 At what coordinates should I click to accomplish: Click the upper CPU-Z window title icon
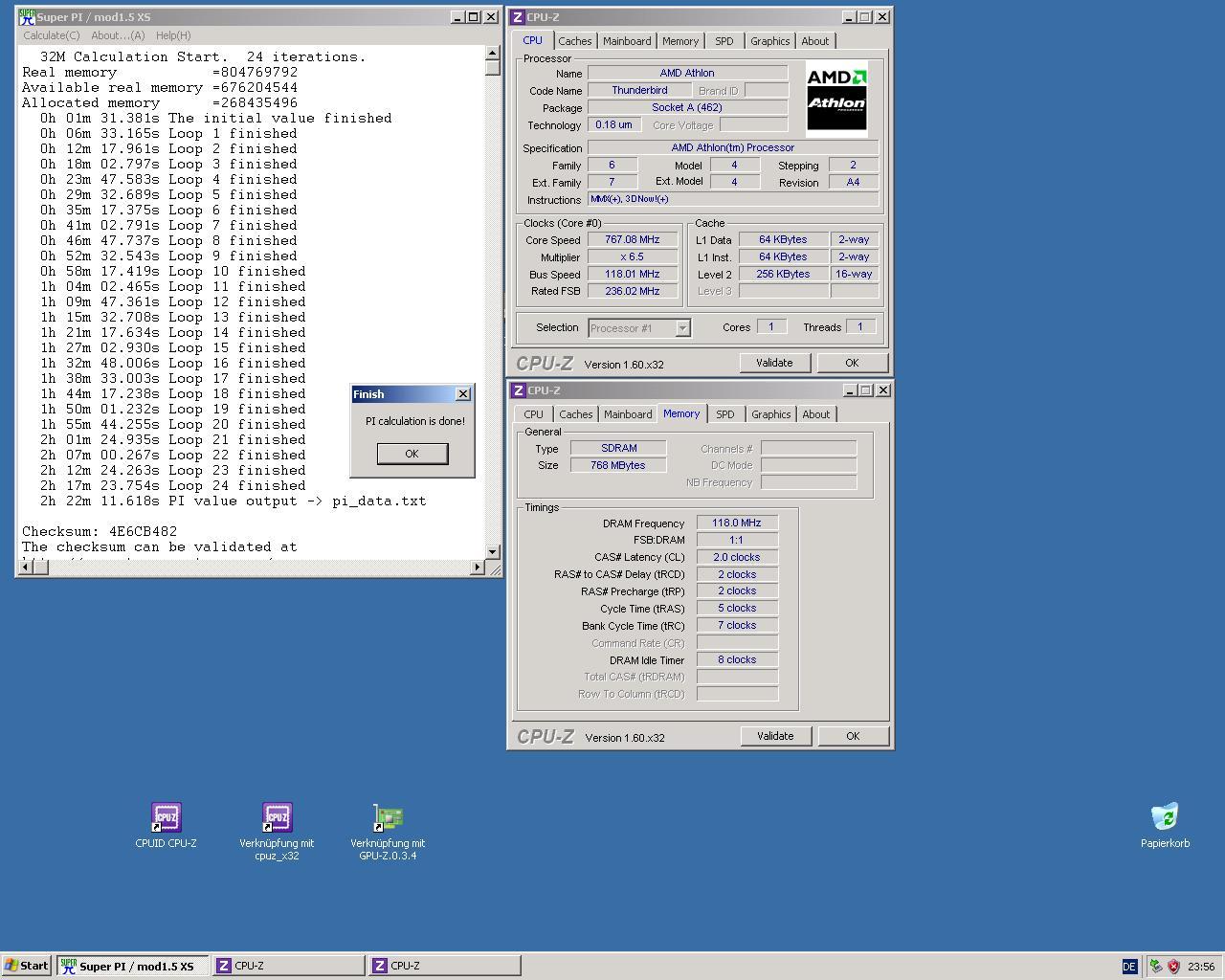(x=518, y=17)
